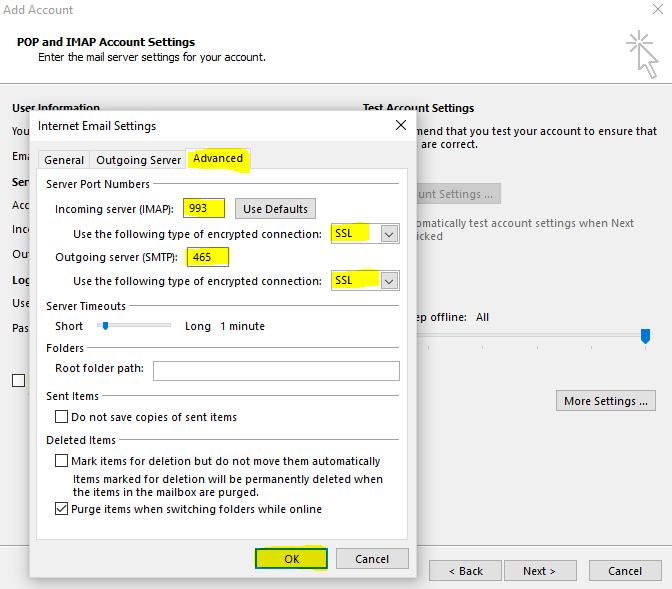672x589 pixels.
Task: Click the Root folder path field
Action: tap(276, 370)
